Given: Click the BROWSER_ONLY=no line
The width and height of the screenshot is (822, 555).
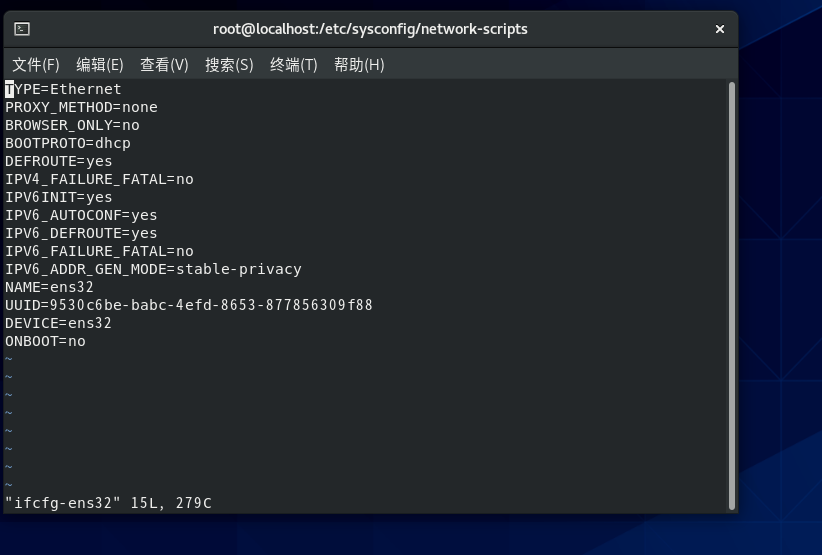Looking at the screenshot, I should pyautogui.click(x=72, y=125).
